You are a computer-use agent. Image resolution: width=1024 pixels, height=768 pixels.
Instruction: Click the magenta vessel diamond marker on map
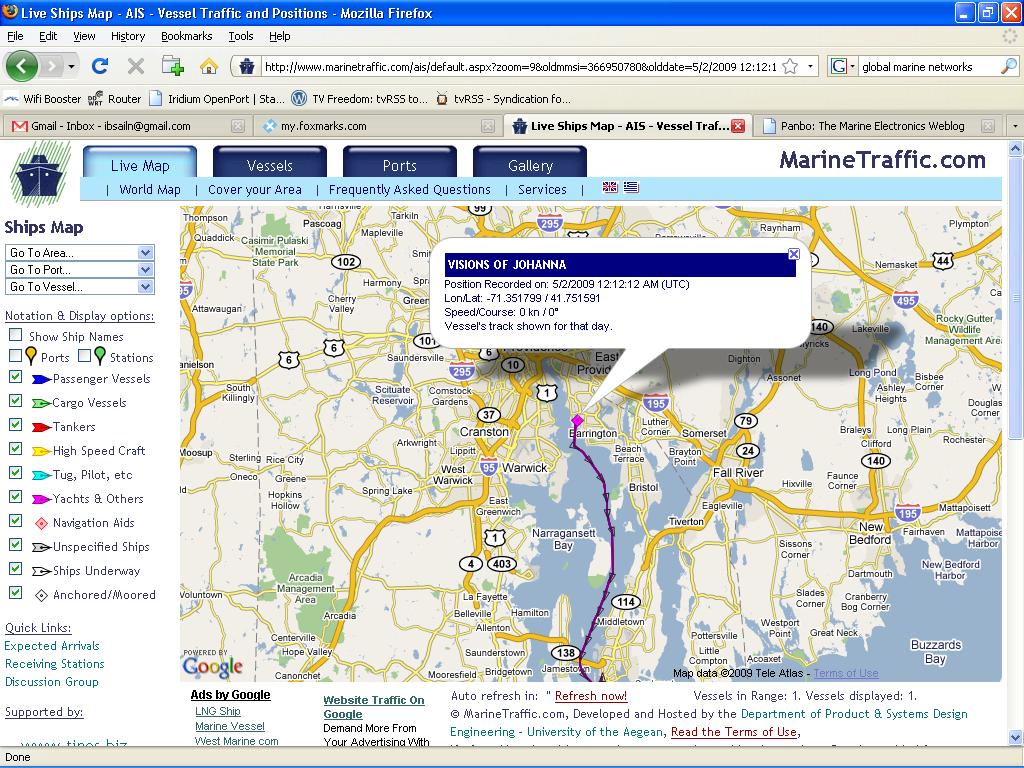(577, 421)
